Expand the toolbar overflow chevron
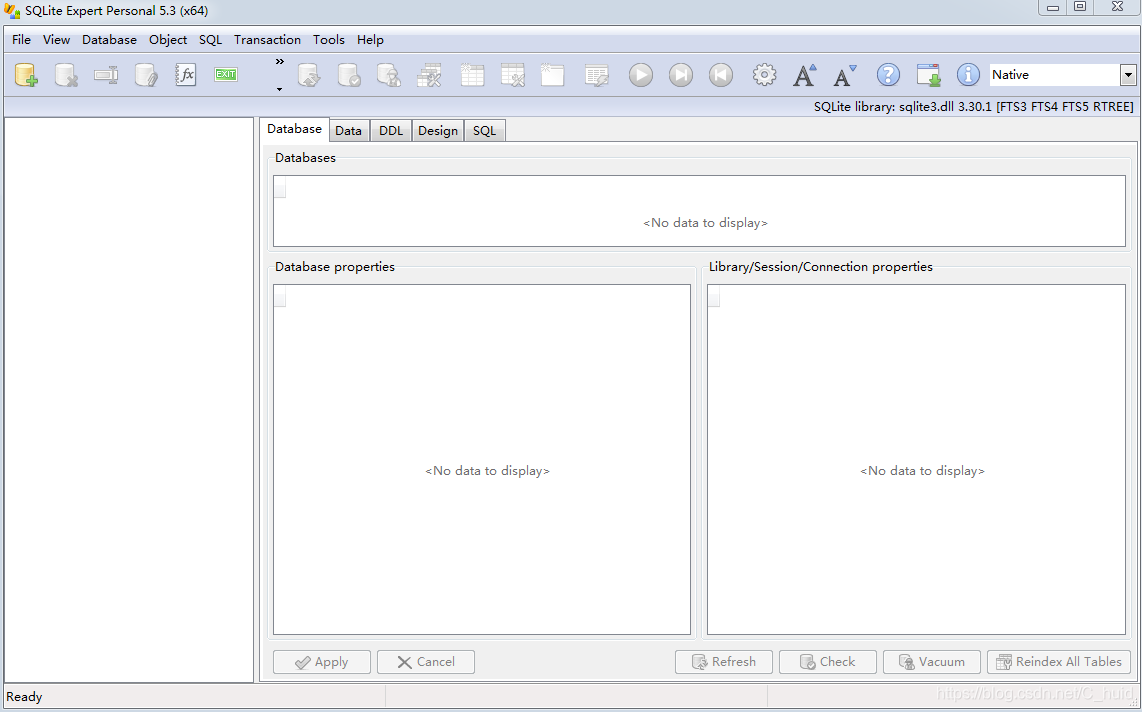Viewport: 1142px width, 712px height. point(280,62)
